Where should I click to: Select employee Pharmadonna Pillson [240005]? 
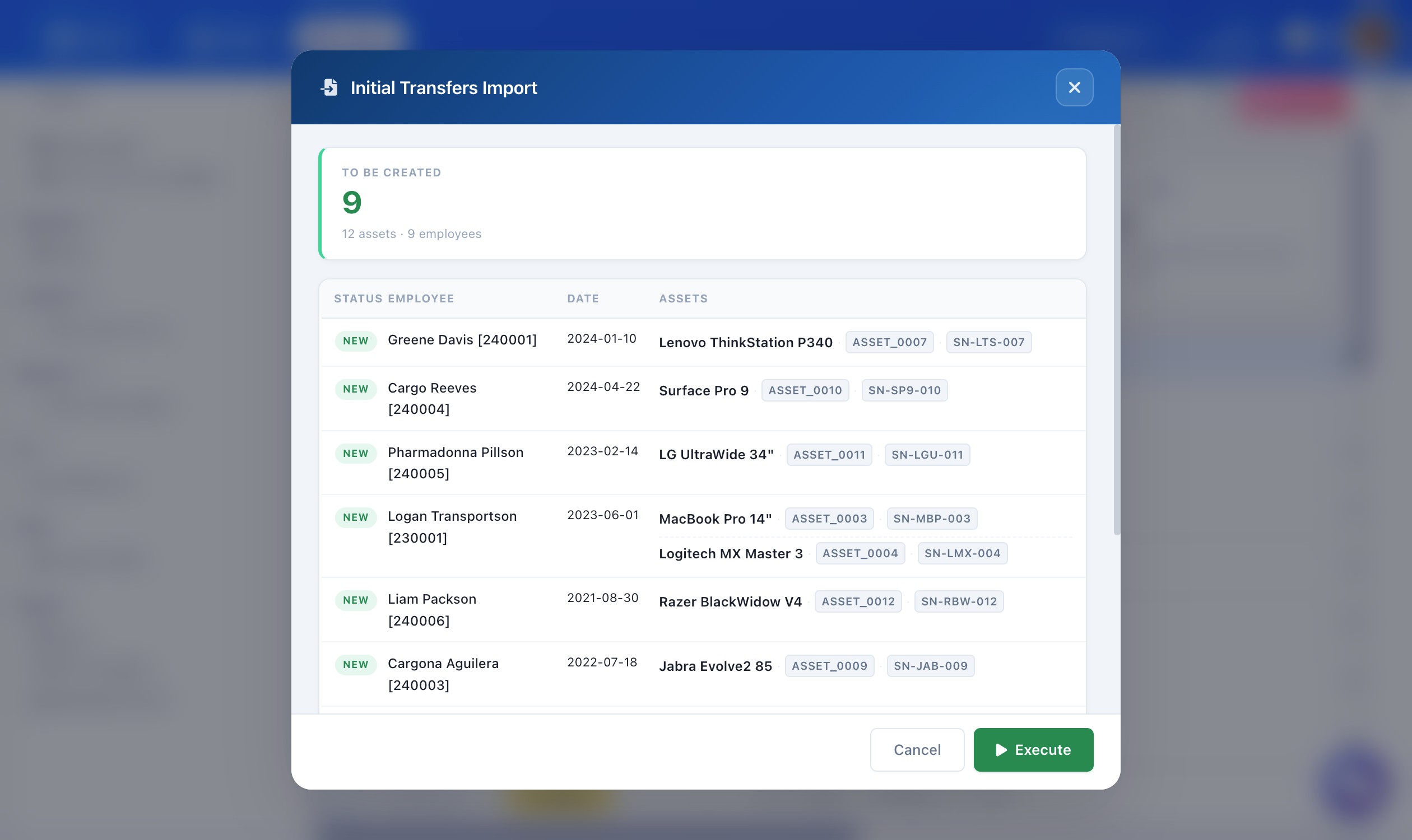coord(456,463)
